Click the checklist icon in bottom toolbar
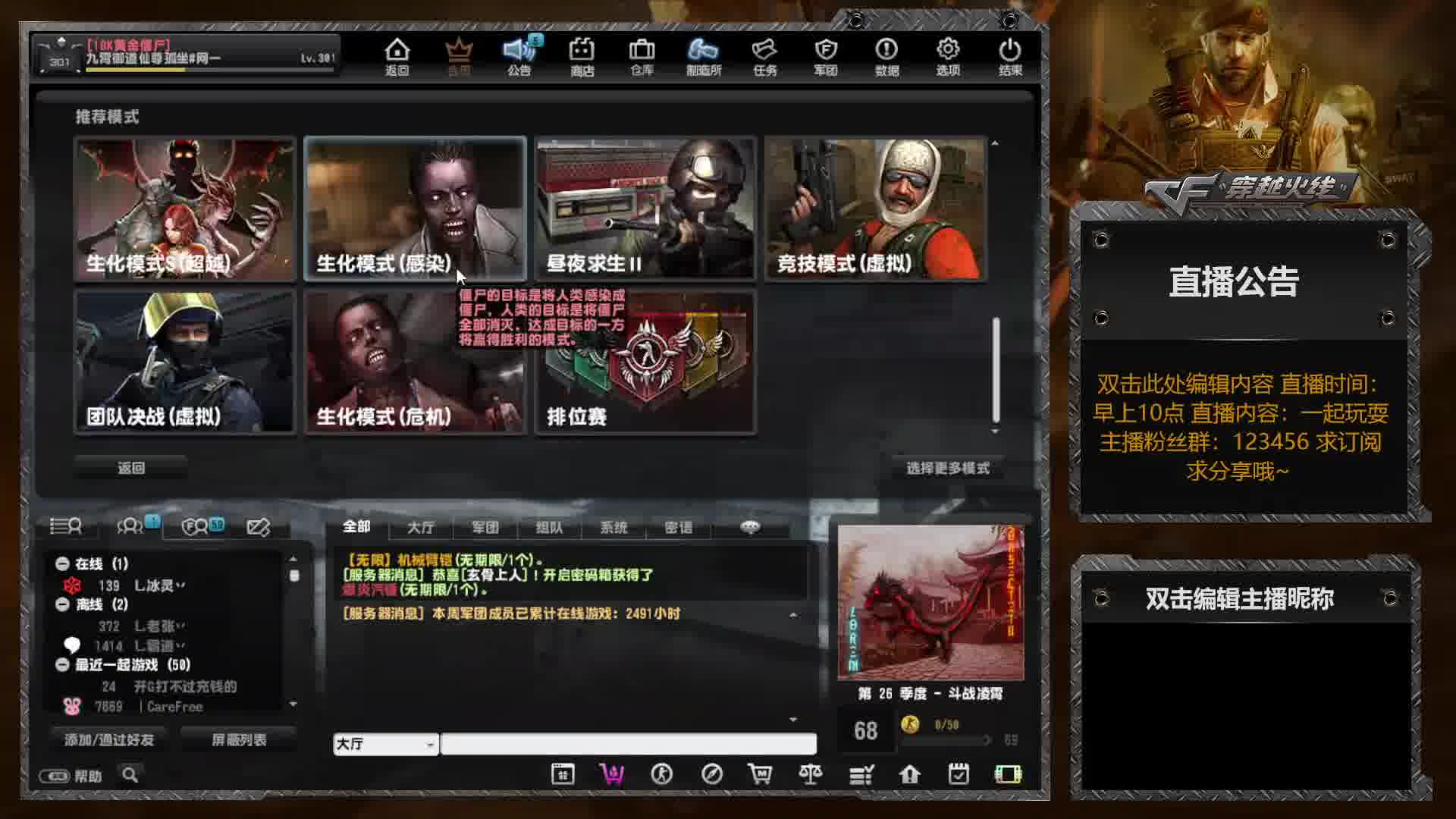 pyautogui.click(x=861, y=774)
